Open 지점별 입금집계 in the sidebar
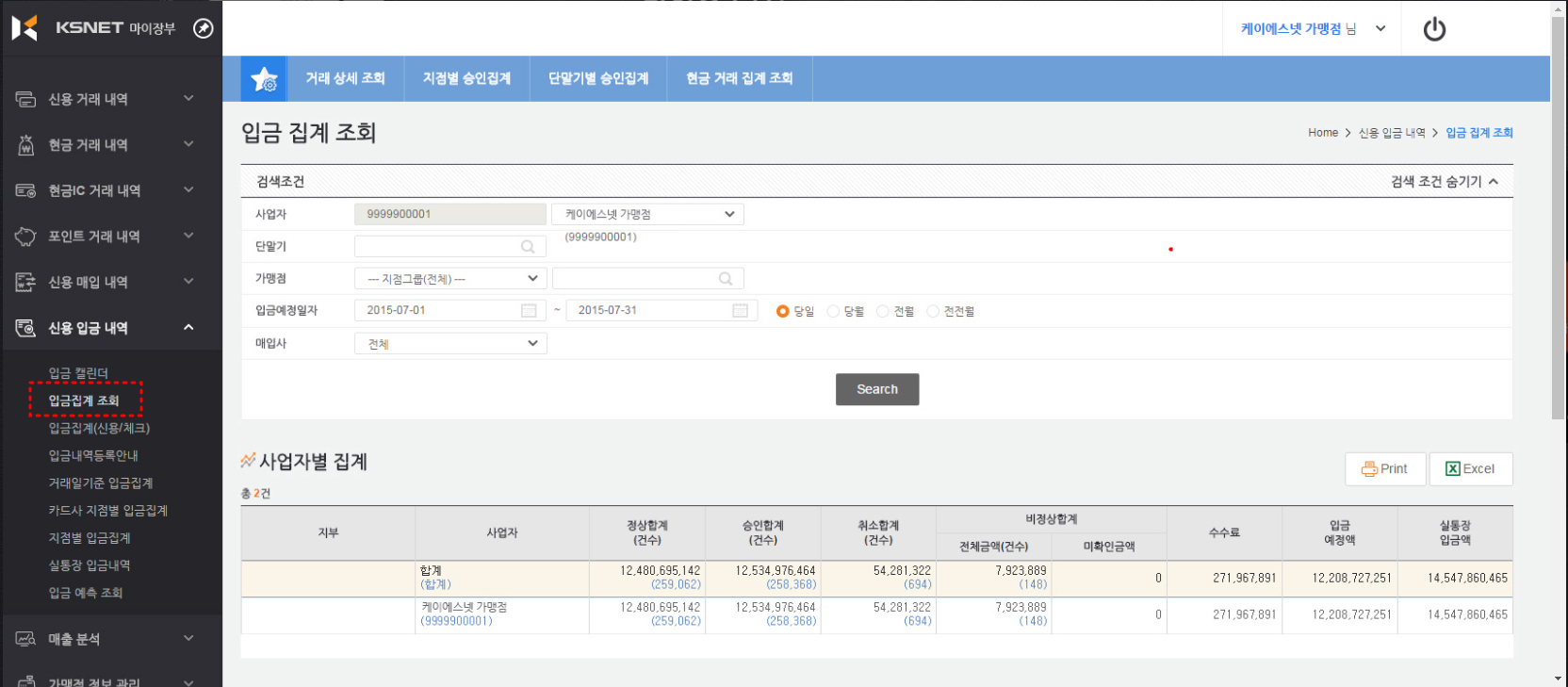This screenshot has width=1568, height=687. (x=90, y=538)
